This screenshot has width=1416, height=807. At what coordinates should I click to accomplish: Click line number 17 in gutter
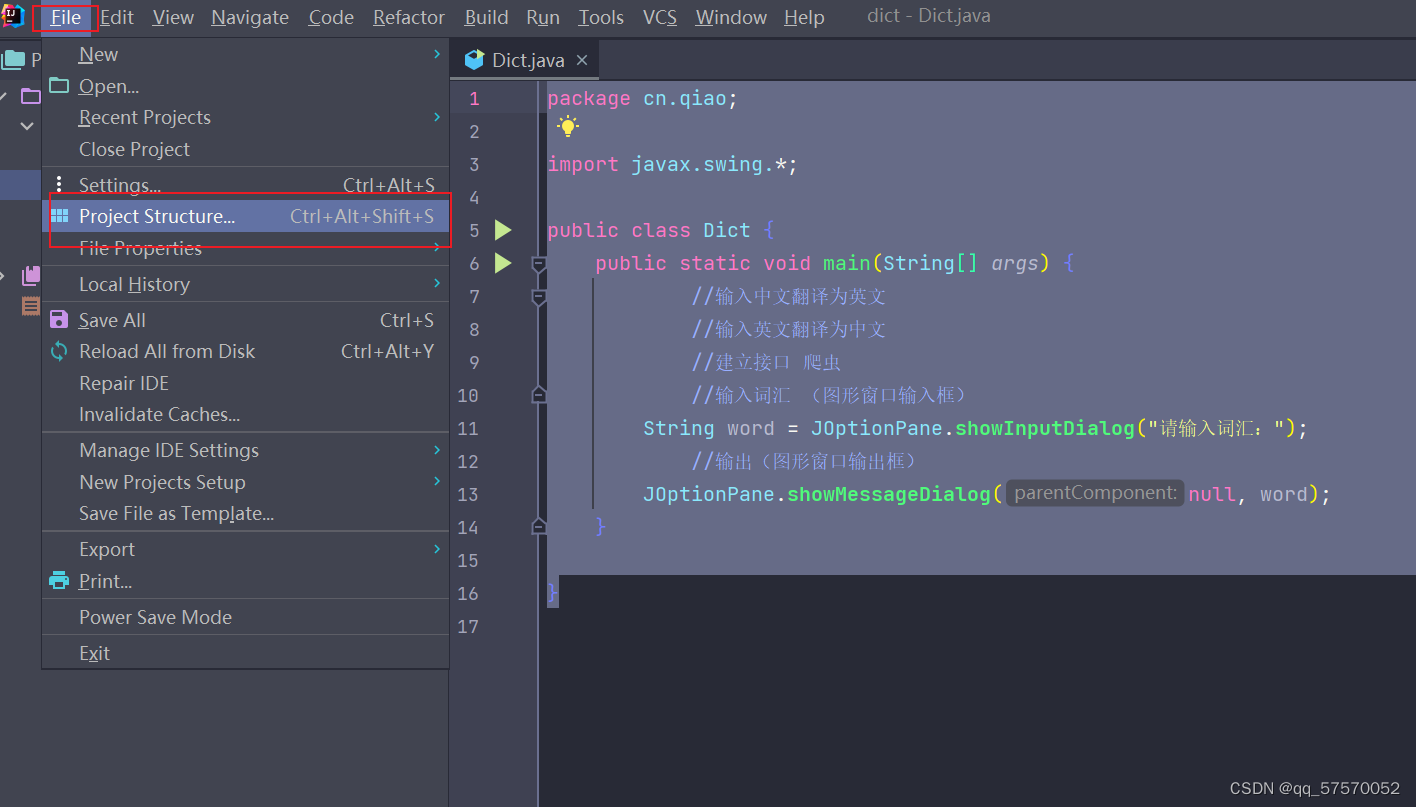point(468,626)
